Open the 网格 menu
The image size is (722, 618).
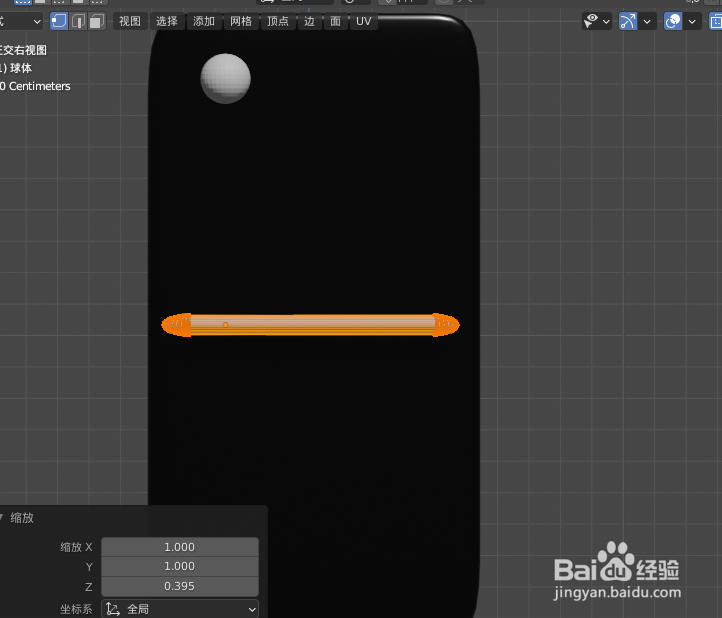coord(241,21)
